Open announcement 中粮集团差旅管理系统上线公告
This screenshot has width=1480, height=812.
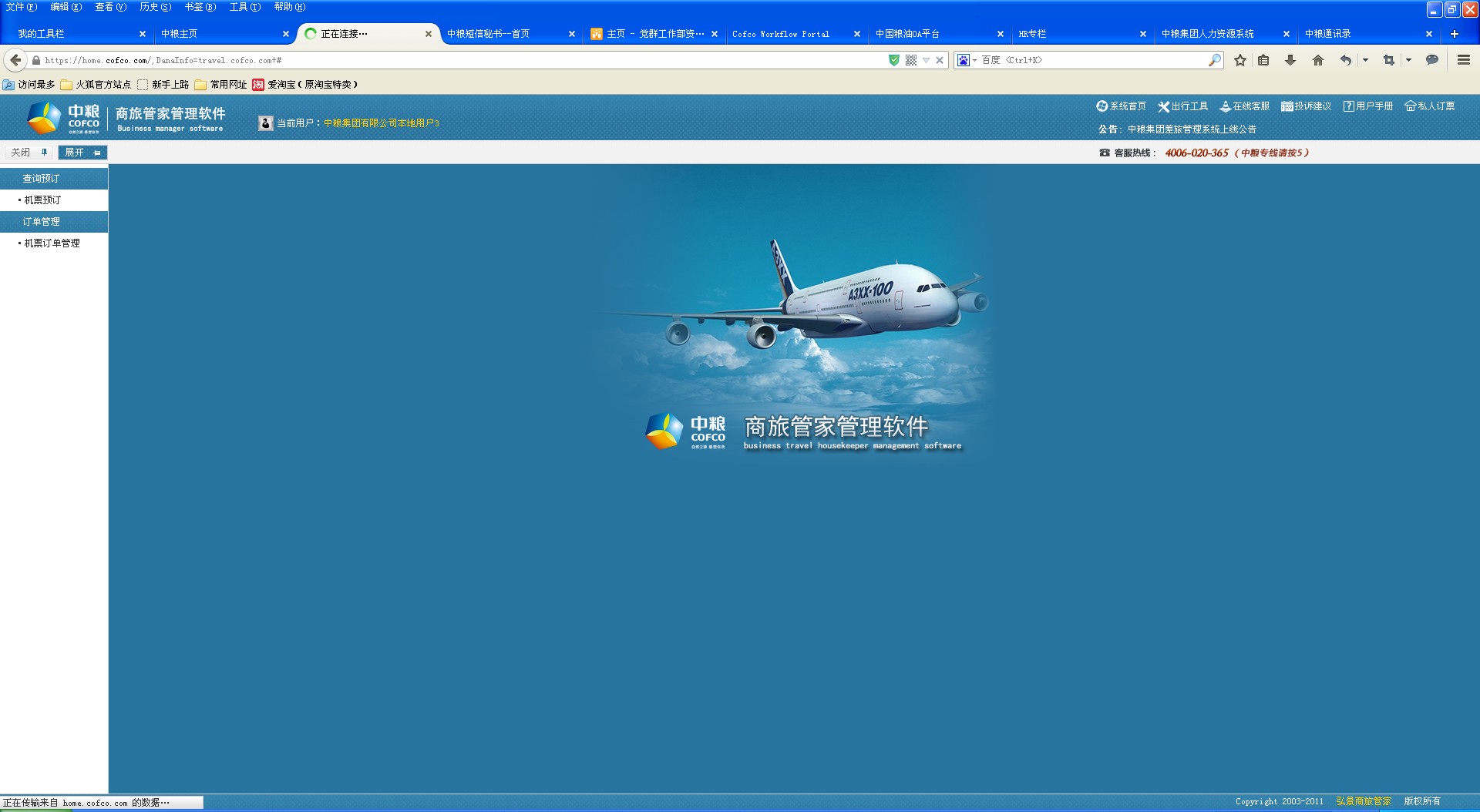pos(1192,129)
